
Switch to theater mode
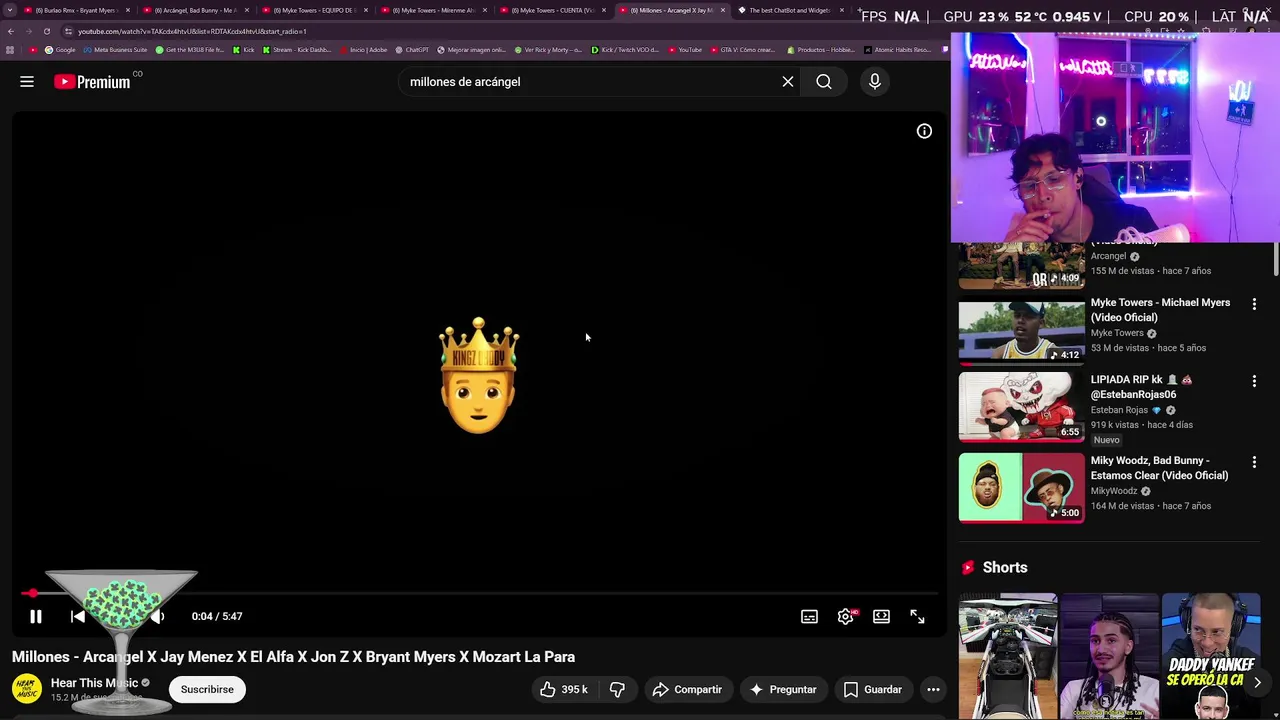point(881,617)
